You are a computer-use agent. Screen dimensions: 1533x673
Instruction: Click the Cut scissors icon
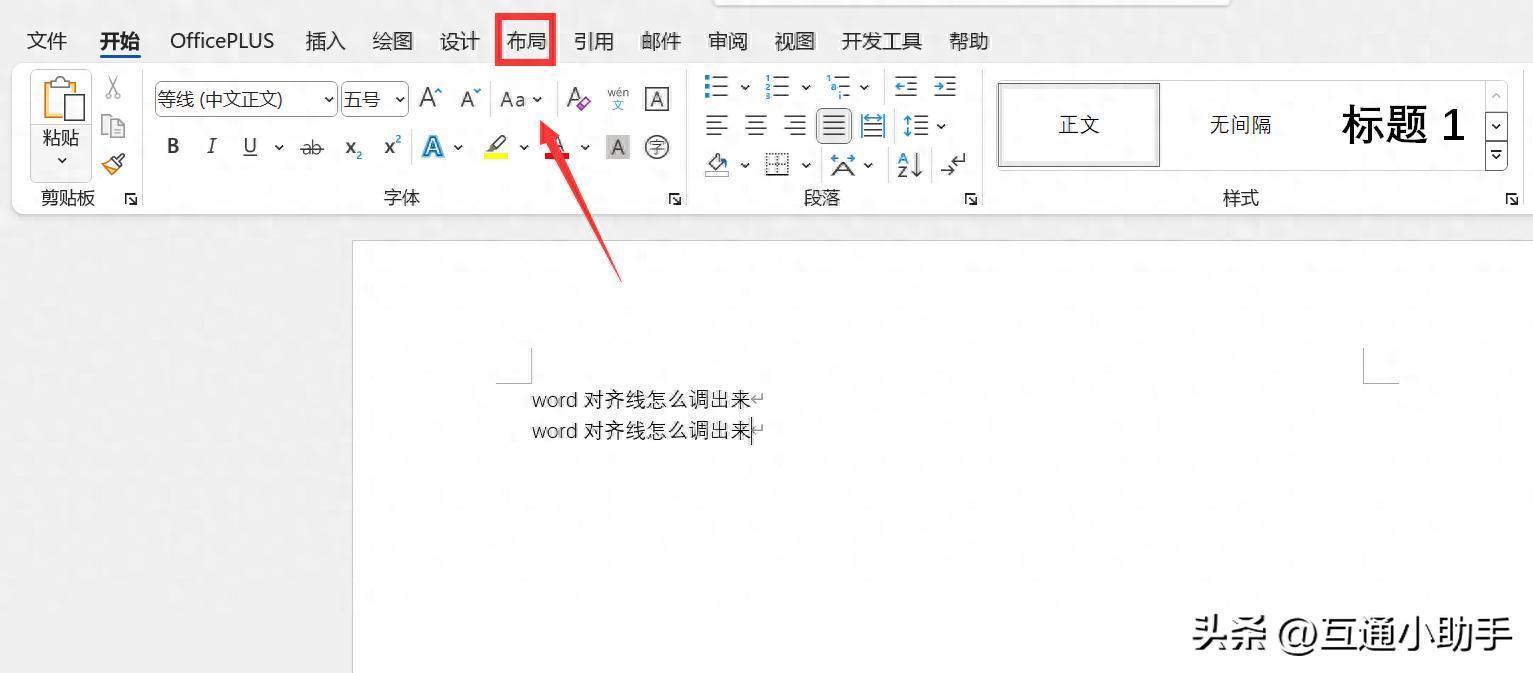pos(113,88)
